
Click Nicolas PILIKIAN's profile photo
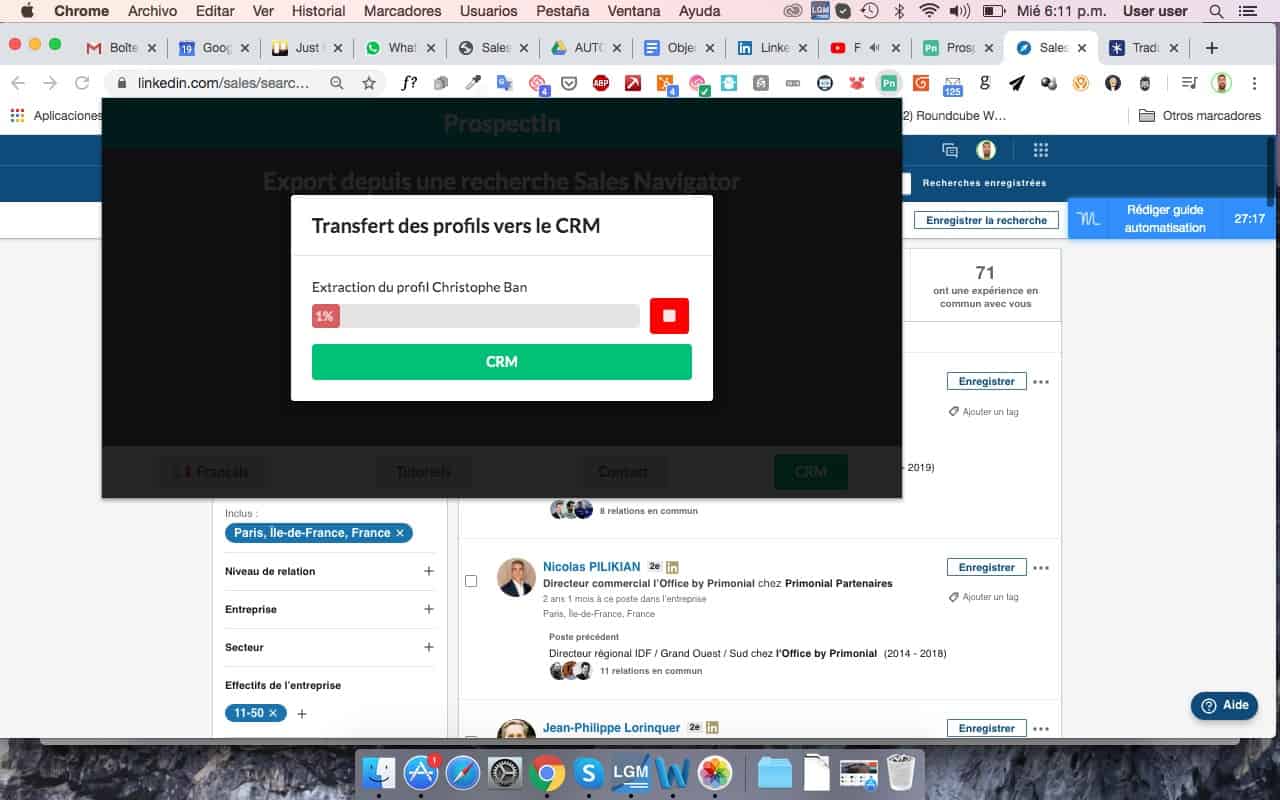[516, 577]
